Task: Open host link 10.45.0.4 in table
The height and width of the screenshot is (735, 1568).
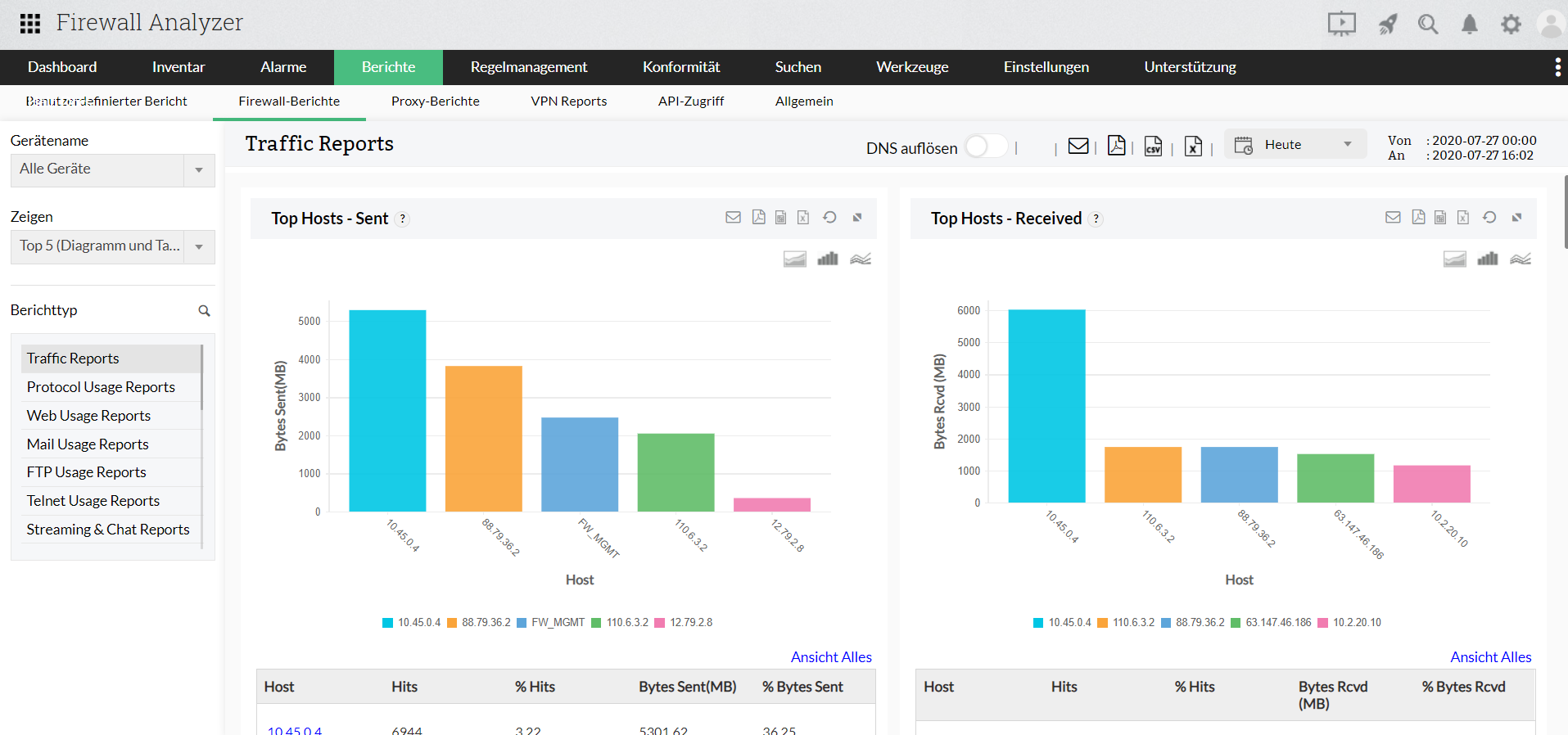Action: [295, 730]
